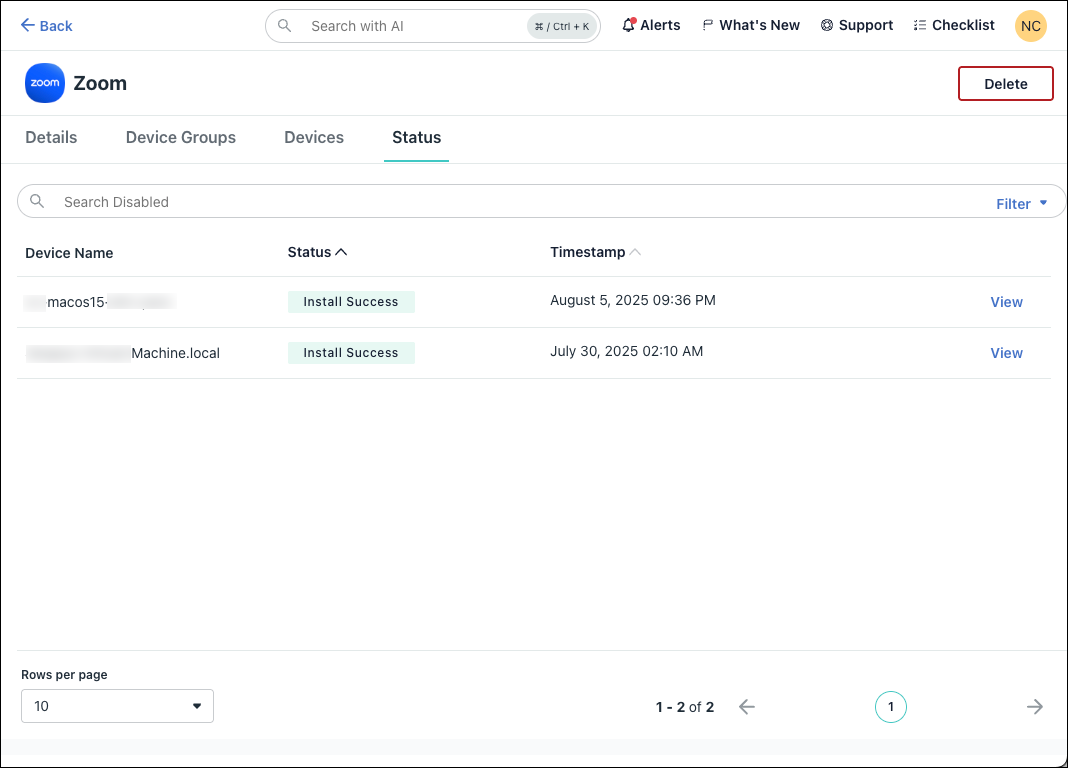Select page 1 in pagination

pyautogui.click(x=890, y=707)
